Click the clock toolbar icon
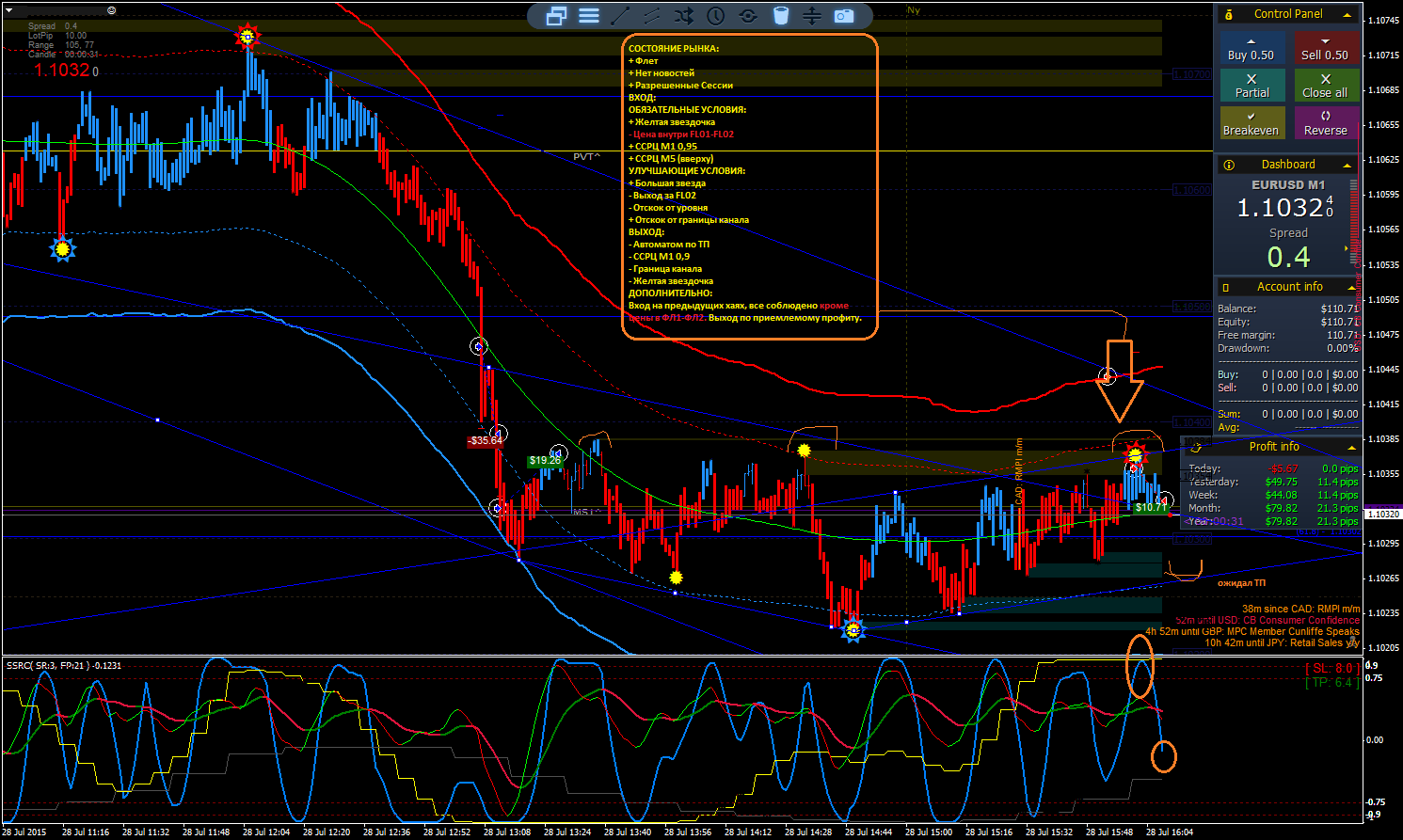 tap(716, 16)
